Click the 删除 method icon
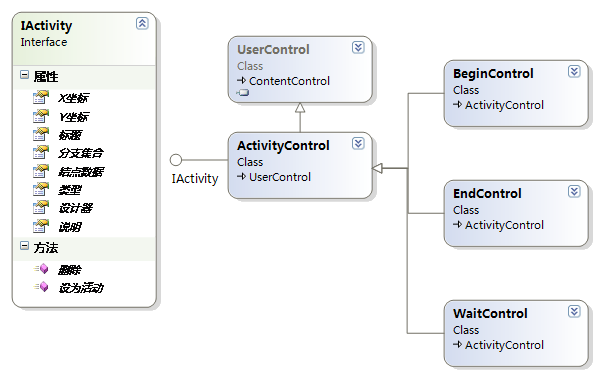 click(x=41, y=269)
